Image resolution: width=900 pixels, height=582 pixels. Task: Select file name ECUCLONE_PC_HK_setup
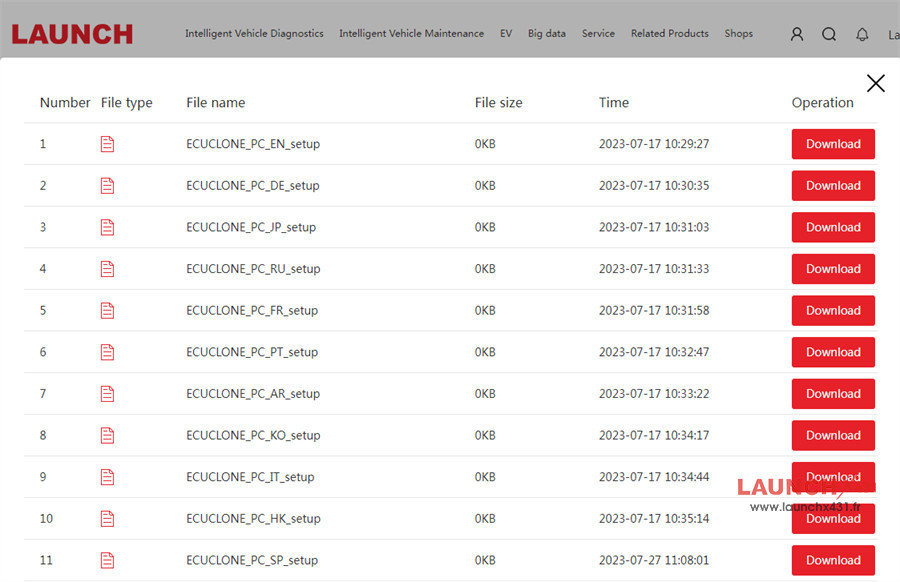[x=253, y=519]
